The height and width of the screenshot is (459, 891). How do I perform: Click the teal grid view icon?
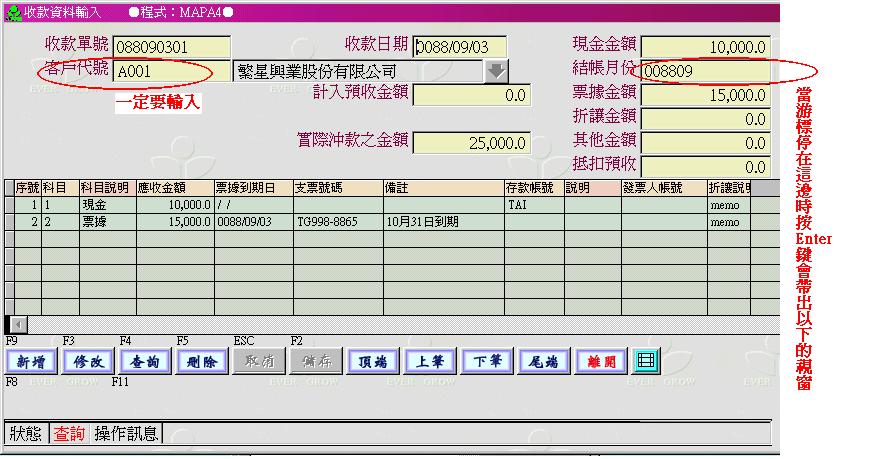(645, 362)
